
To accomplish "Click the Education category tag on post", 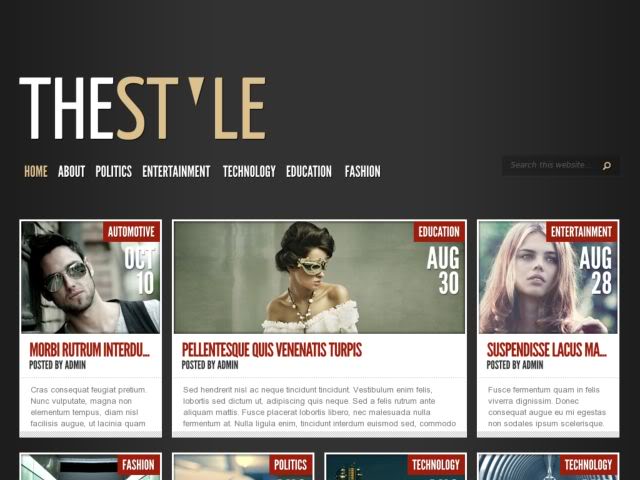I will click(x=439, y=232).
